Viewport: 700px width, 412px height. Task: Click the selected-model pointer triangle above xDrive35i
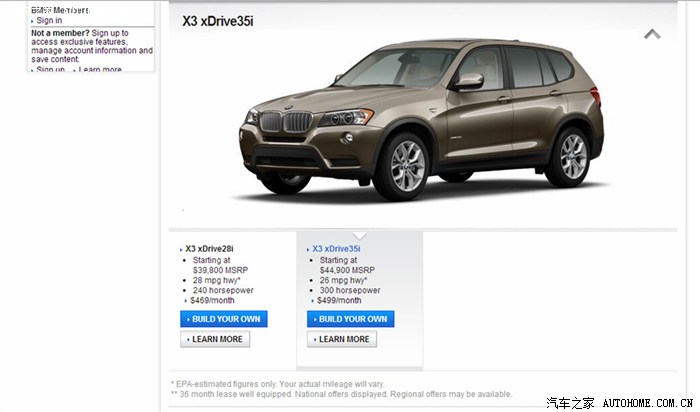(x=359, y=236)
